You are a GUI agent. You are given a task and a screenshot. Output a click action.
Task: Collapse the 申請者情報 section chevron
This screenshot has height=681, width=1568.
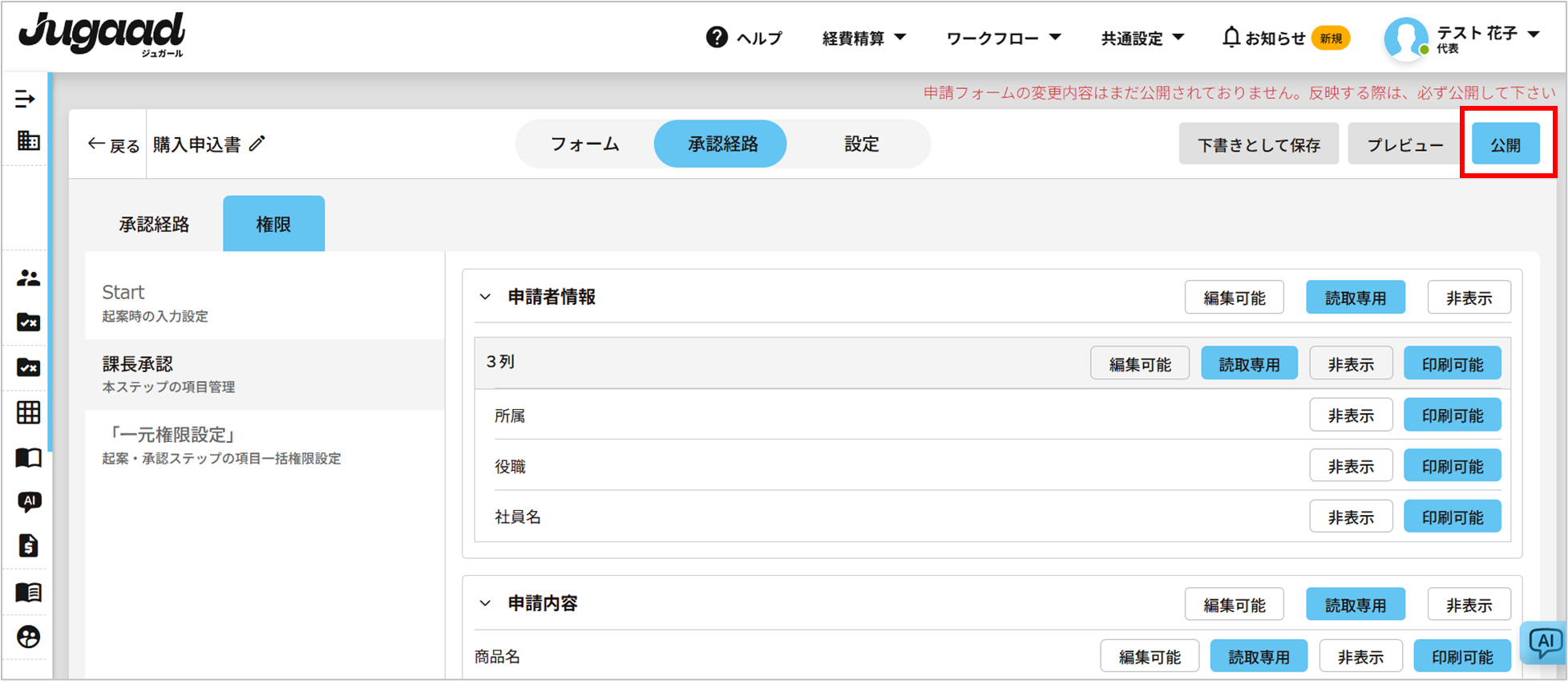485,297
